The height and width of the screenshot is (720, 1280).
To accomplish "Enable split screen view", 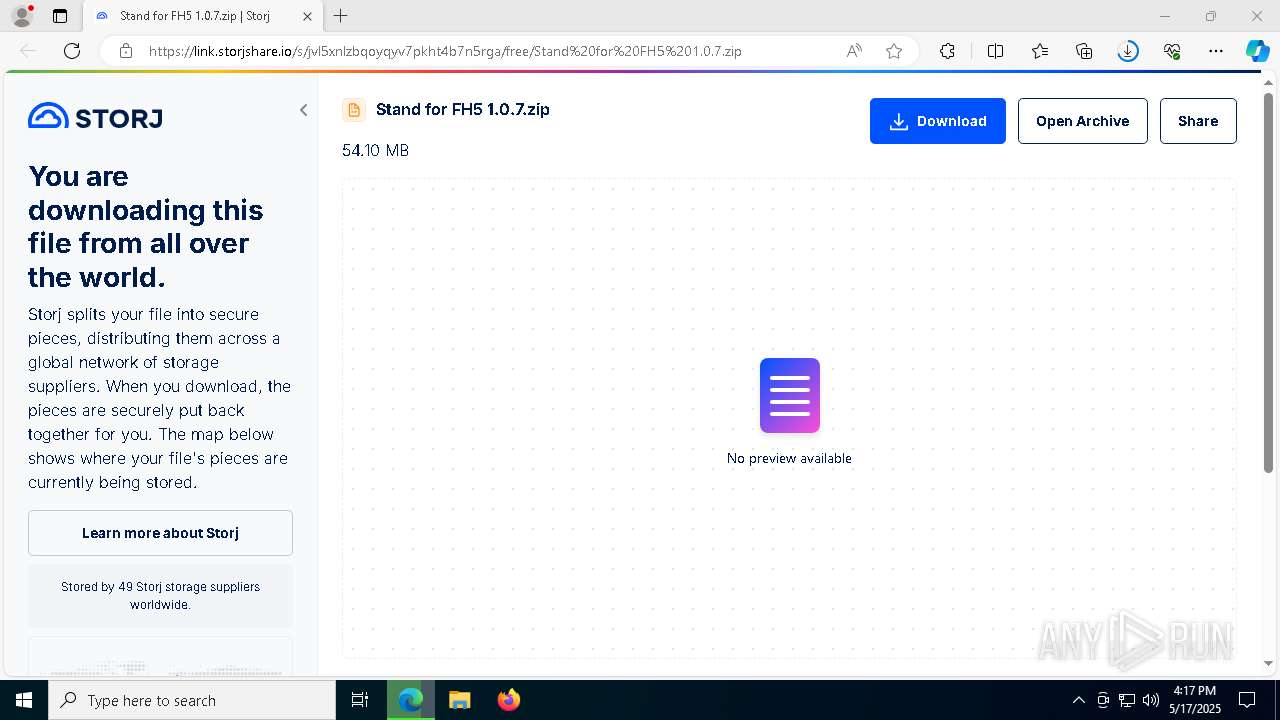I will point(995,51).
